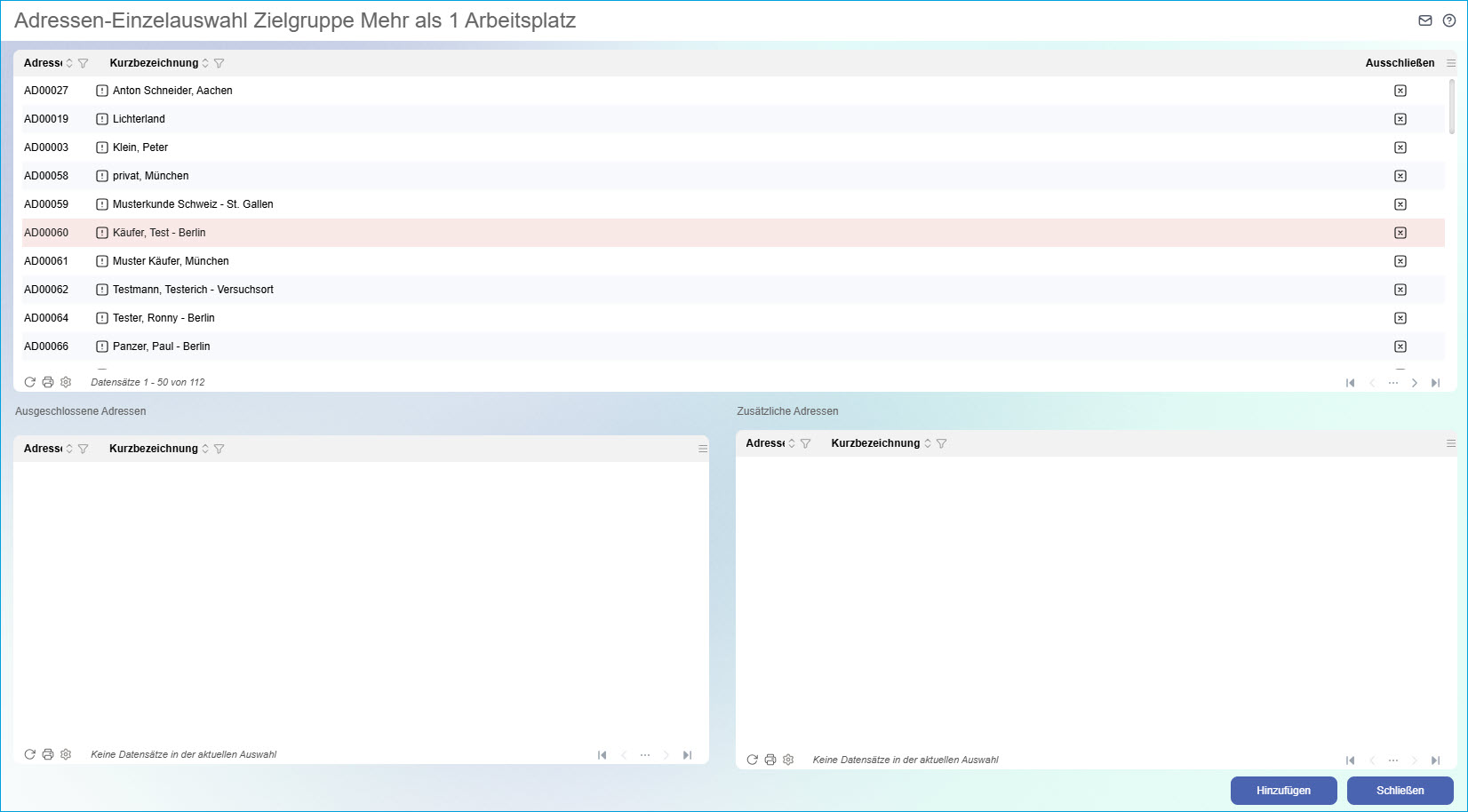Select row AD00064
The height and width of the screenshot is (812, 1468).
click(733, 318)
